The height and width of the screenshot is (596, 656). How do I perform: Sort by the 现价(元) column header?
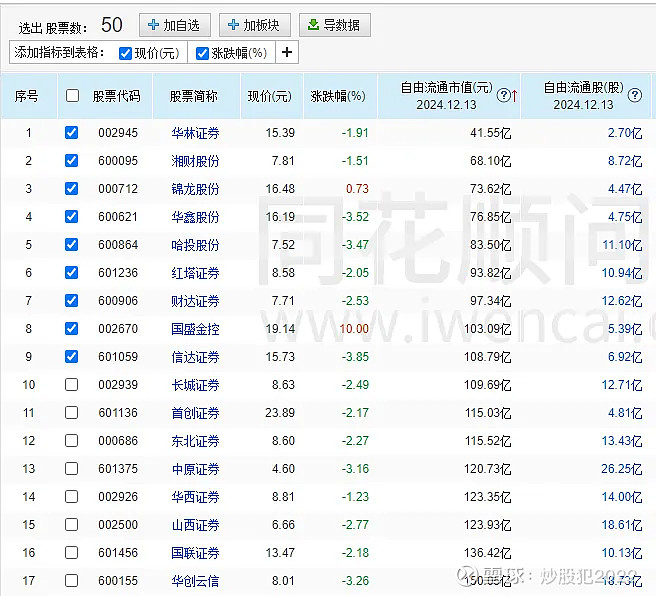click(x=270, y=96)
